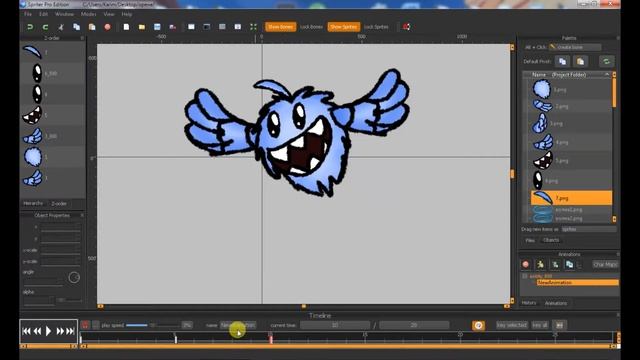
Task: Toggle the red button left of play speed
Action: coord(85,325)
